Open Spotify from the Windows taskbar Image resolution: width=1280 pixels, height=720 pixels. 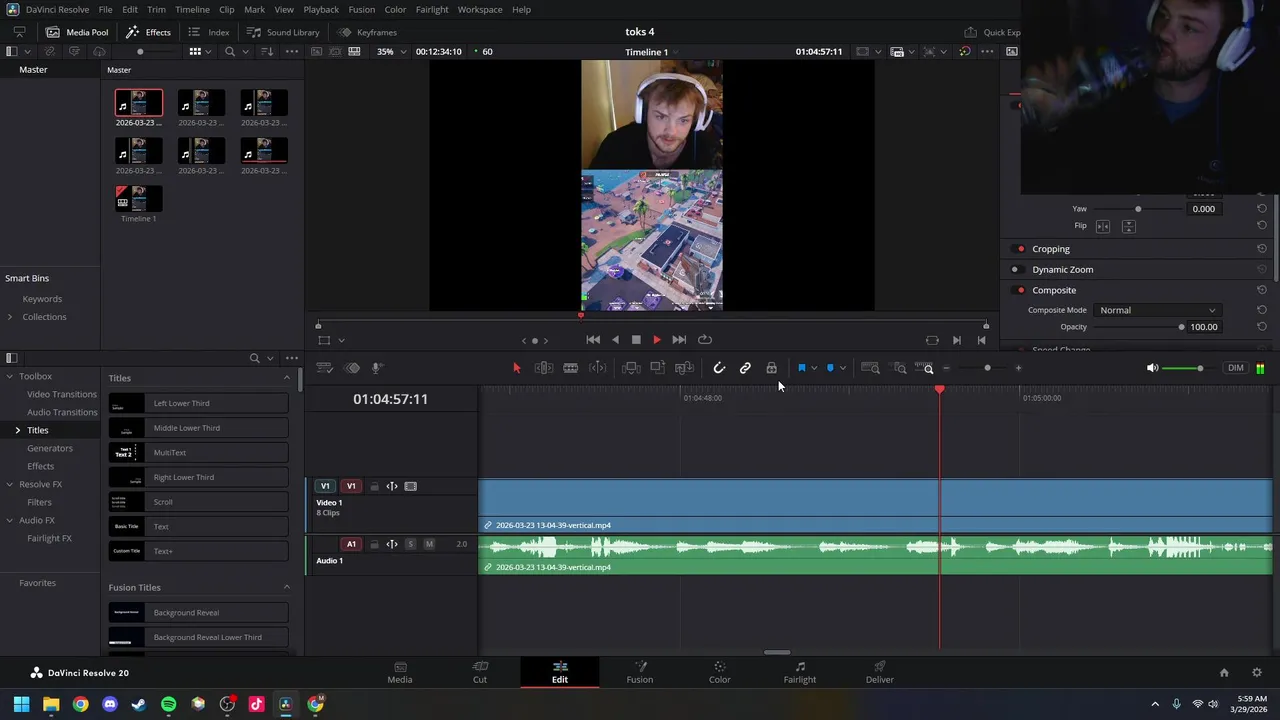168,704
